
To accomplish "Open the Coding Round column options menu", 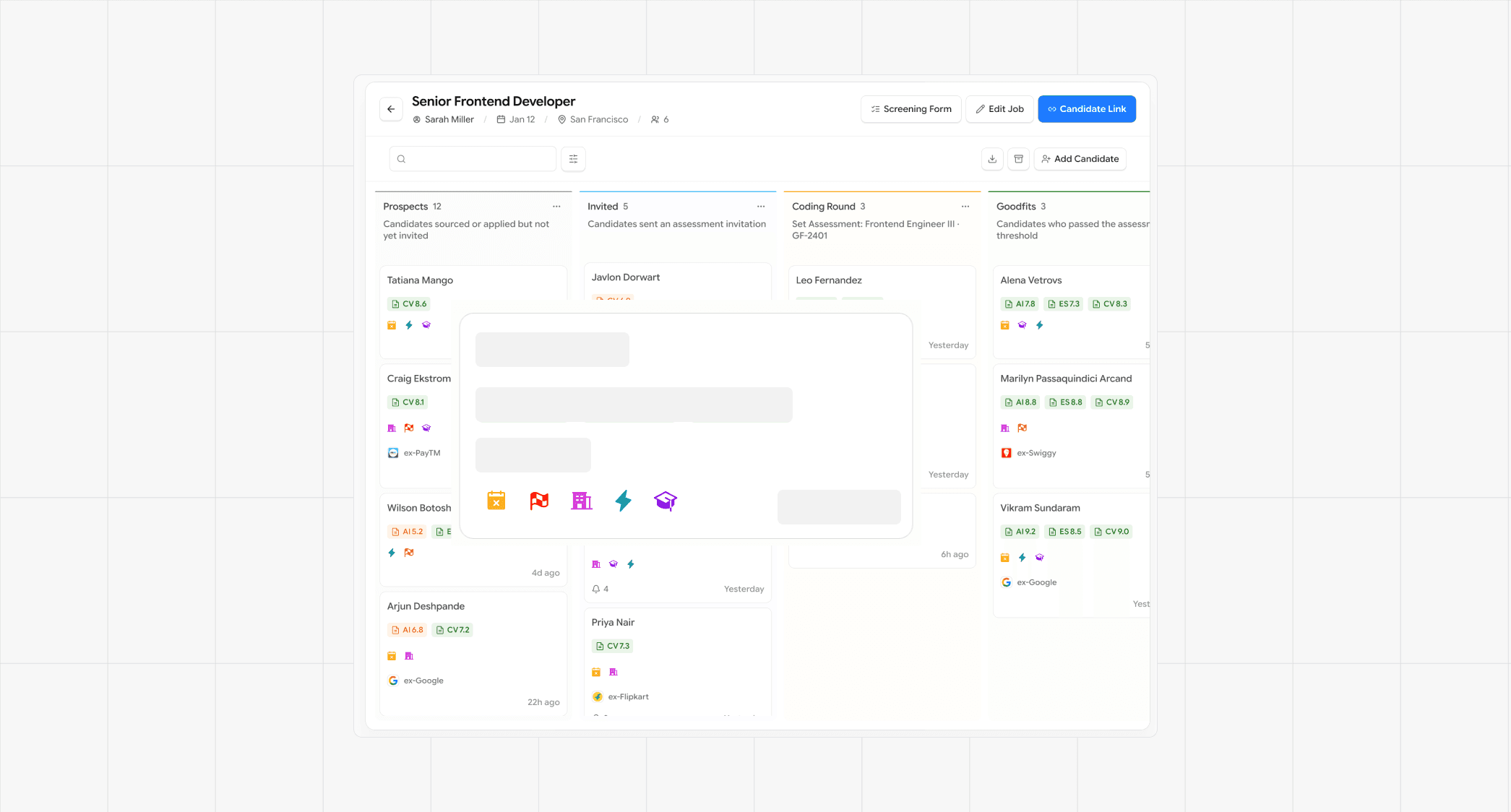I will click(965, 206).
